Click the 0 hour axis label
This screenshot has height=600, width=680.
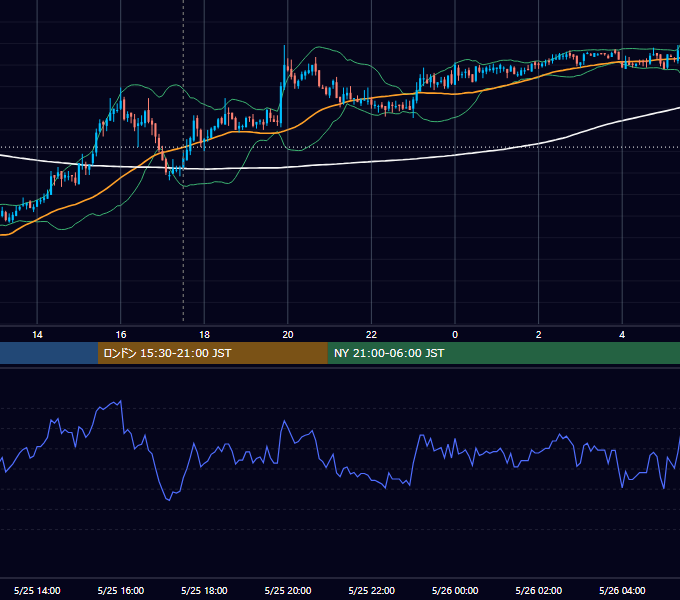click(455, 335)
